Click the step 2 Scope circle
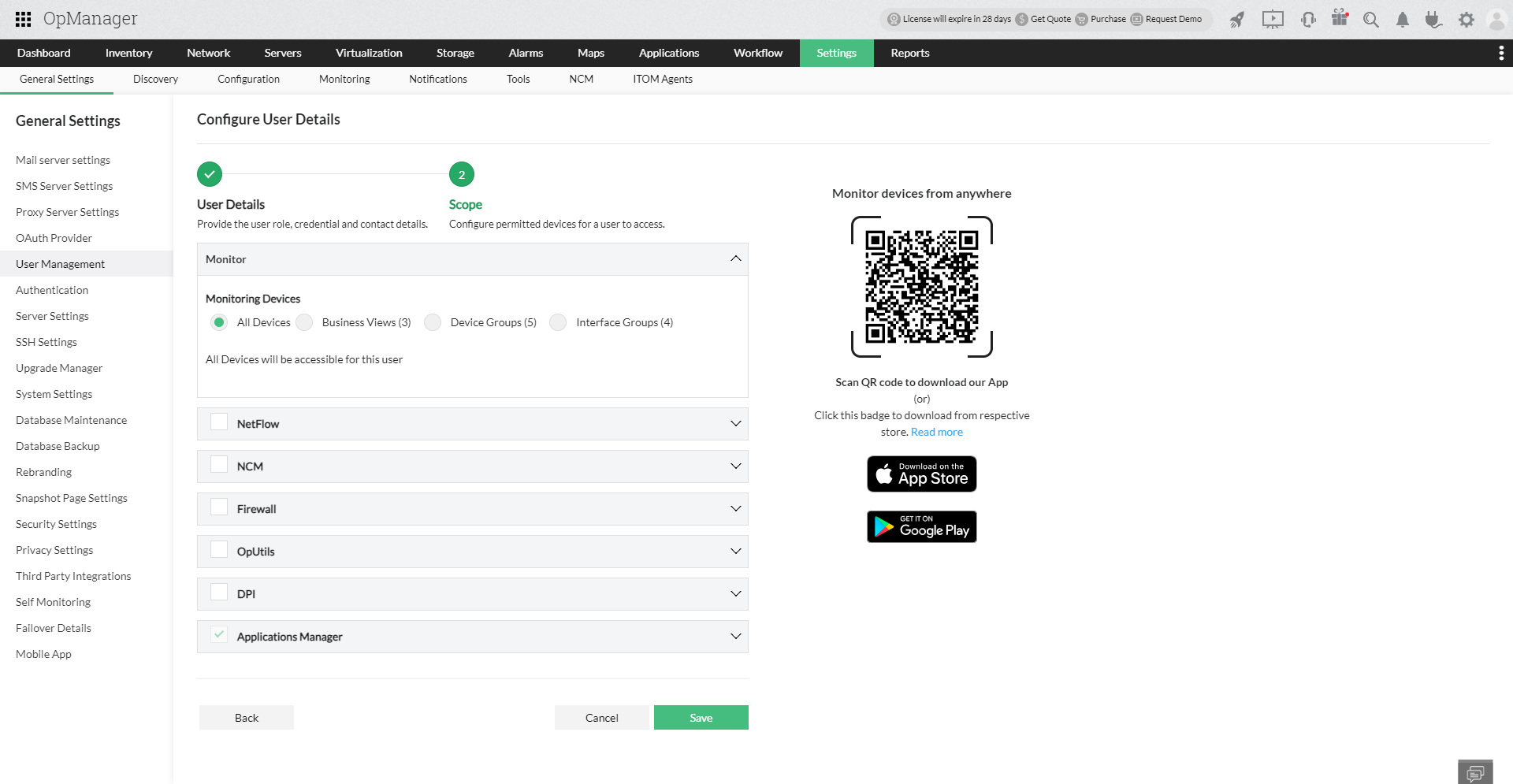Viewport: 1513px width, 784px height. pyautogui.click(x=462, y=174)
